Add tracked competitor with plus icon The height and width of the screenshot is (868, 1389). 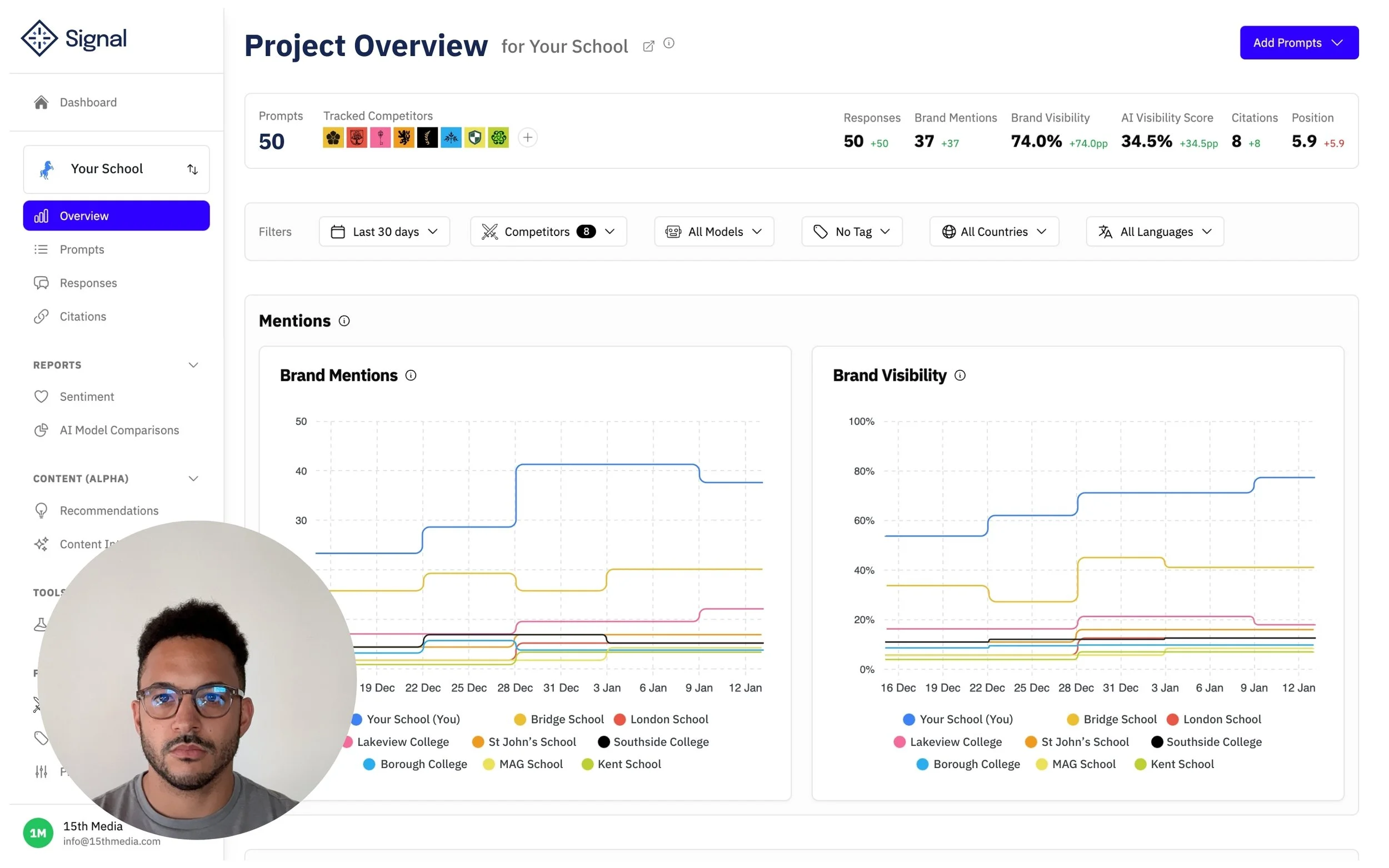(x=527, y=138)
